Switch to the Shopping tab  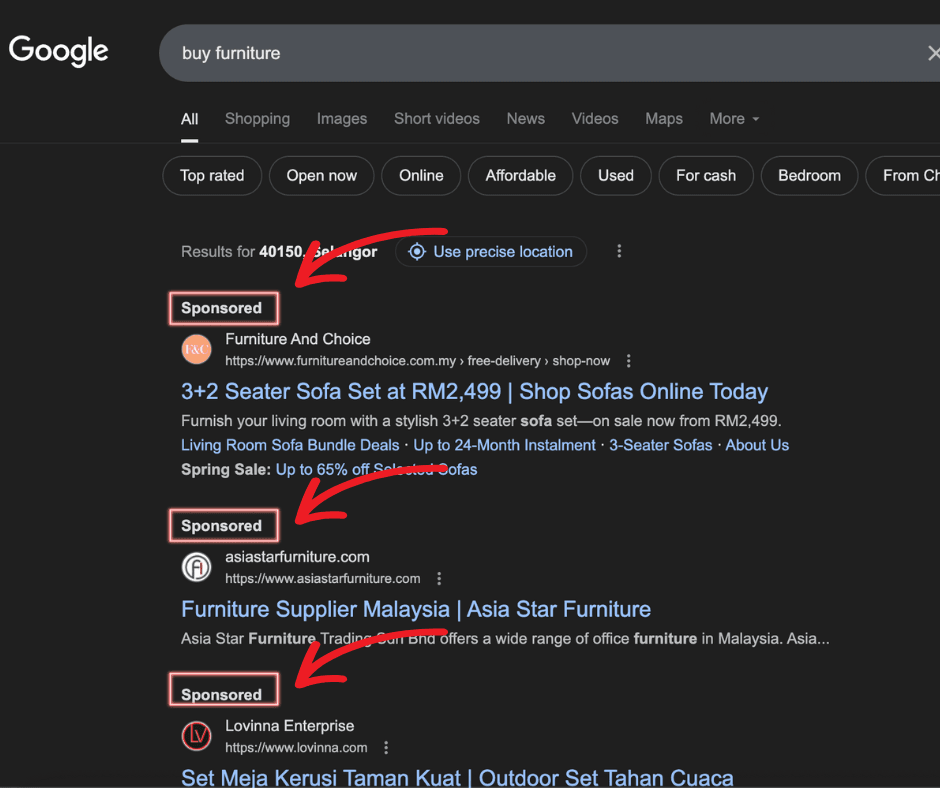point(257,119)
